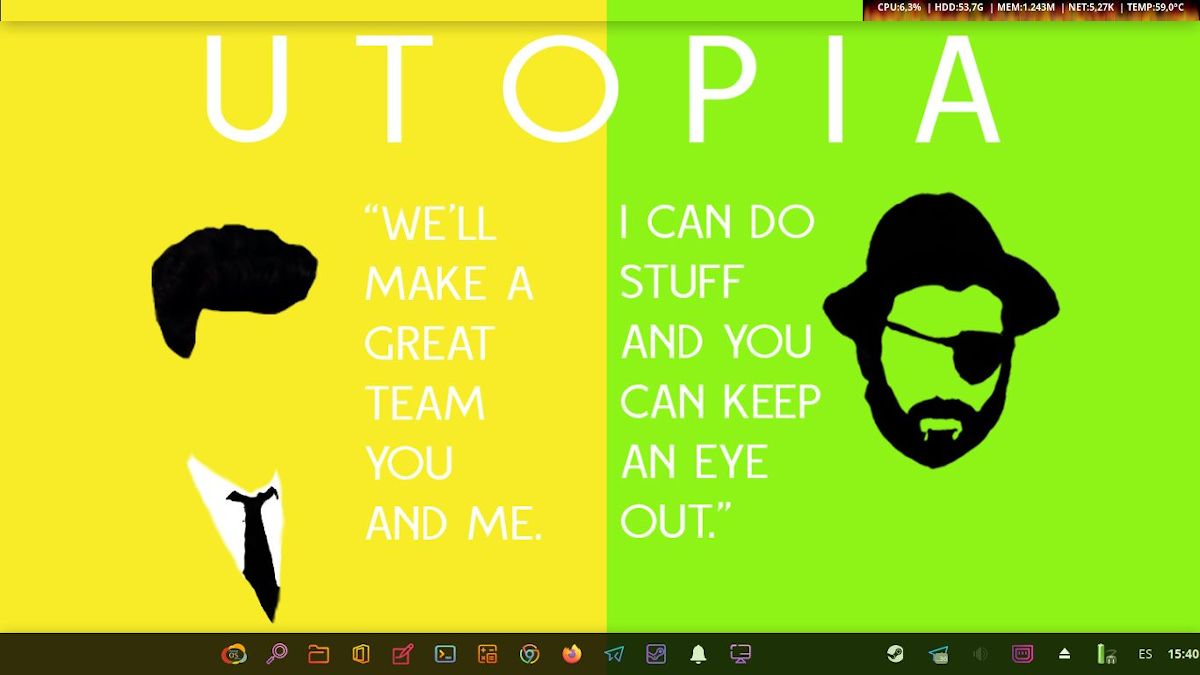Click the CPU:6,3% monitor reading

899,7
